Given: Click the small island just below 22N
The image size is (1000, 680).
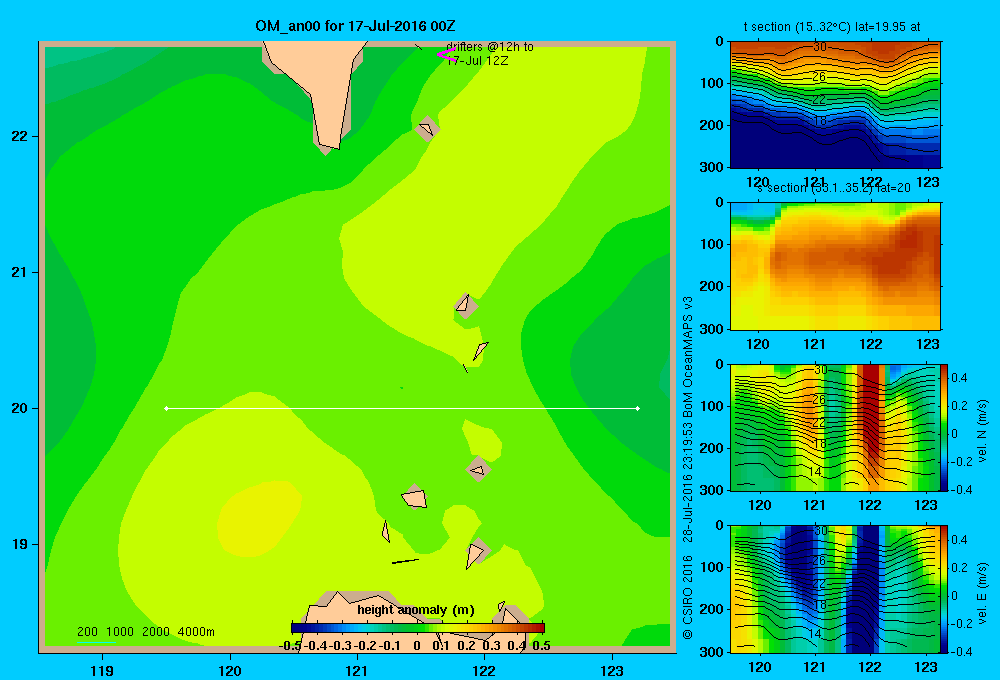Looking at the screenshot, I should pyautogui.click(x=427, y=129).
